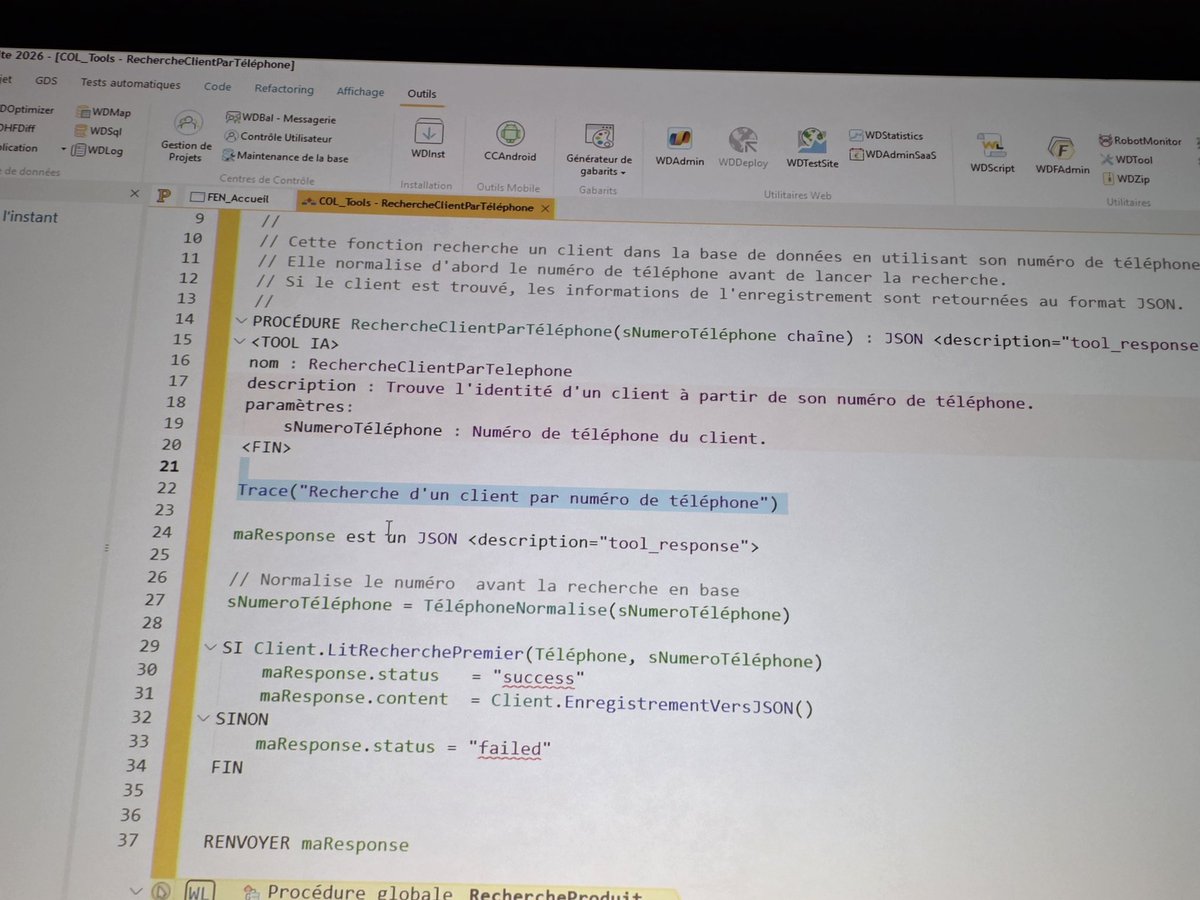Launch WDAdmin utility
Viewport: 1200px width, 900px height.
click(680, 146)
